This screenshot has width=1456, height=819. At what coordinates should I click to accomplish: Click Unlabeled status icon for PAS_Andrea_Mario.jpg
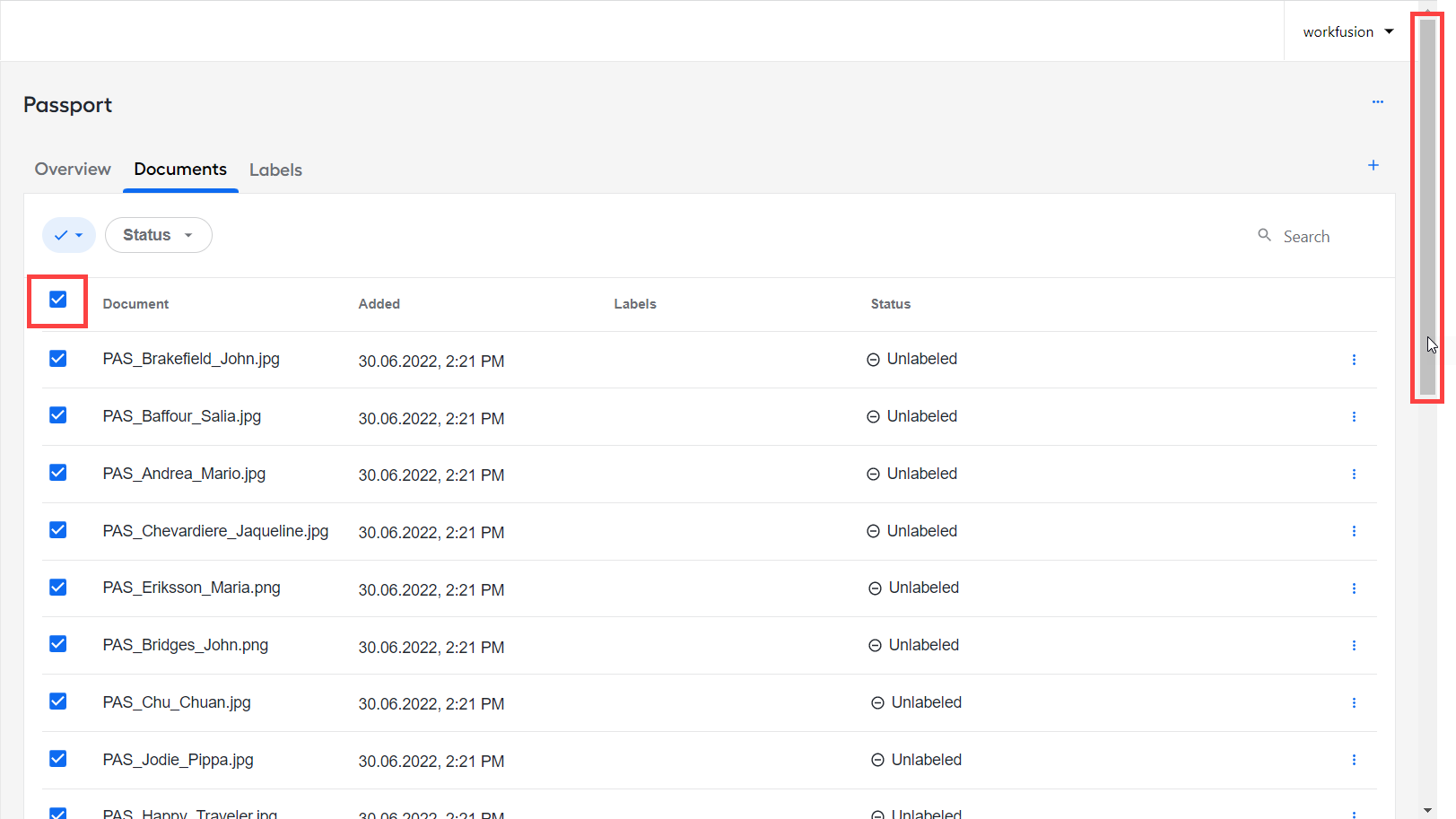pyautogui.click(x=873, y=475)
